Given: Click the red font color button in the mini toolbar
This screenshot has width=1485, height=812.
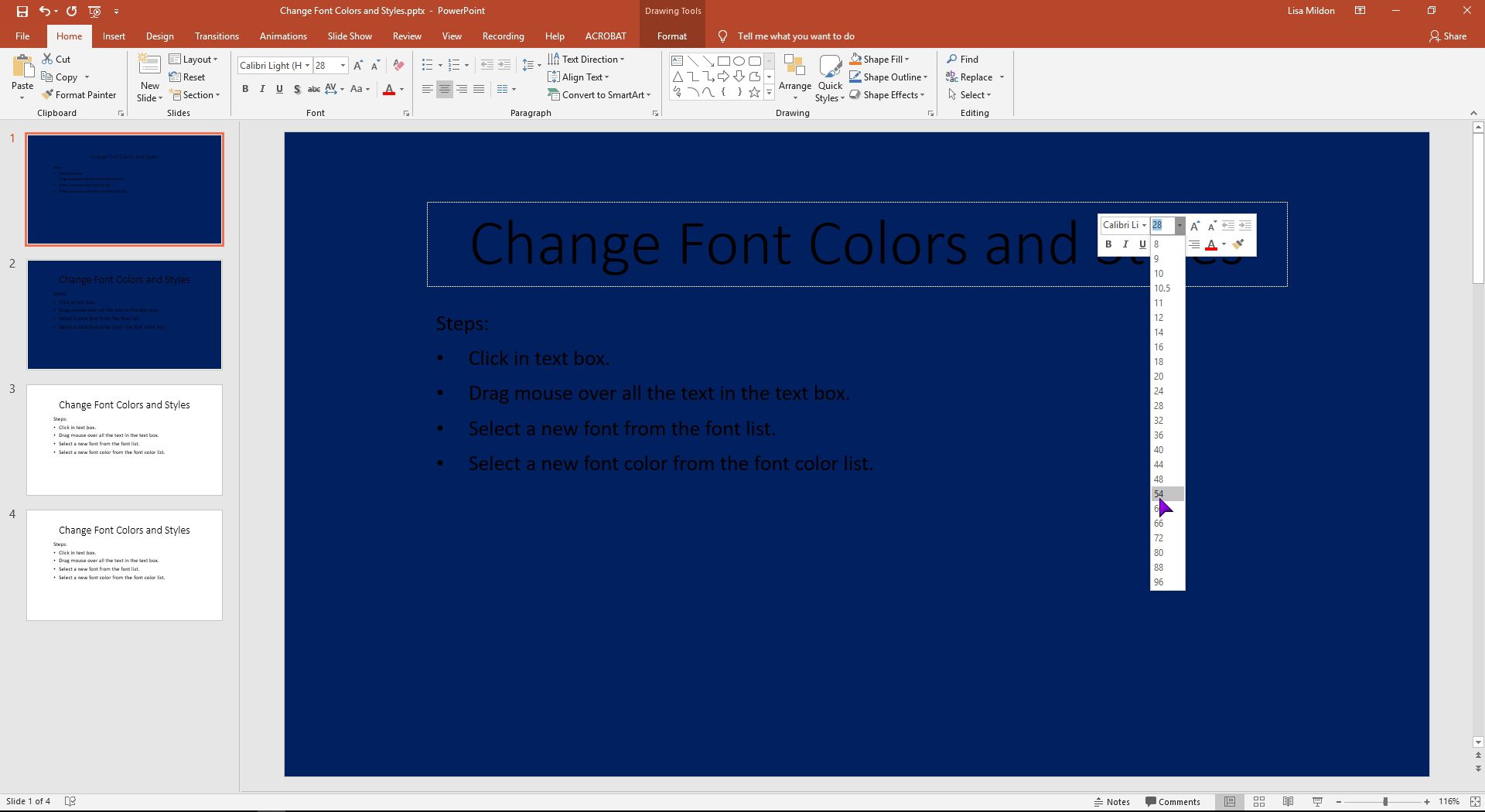Looking at the screenshot, I should click(1211, 245).
